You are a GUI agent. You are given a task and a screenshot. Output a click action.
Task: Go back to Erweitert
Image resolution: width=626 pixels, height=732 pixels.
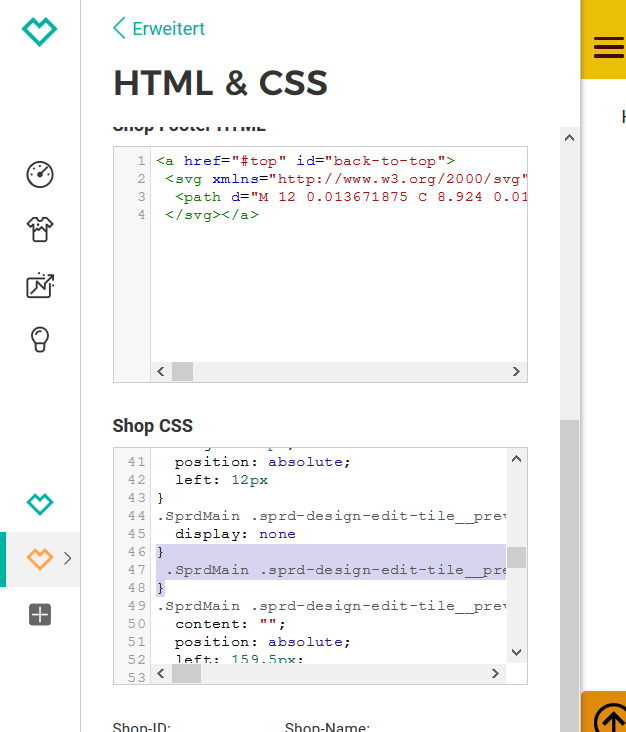click(168, 29)
